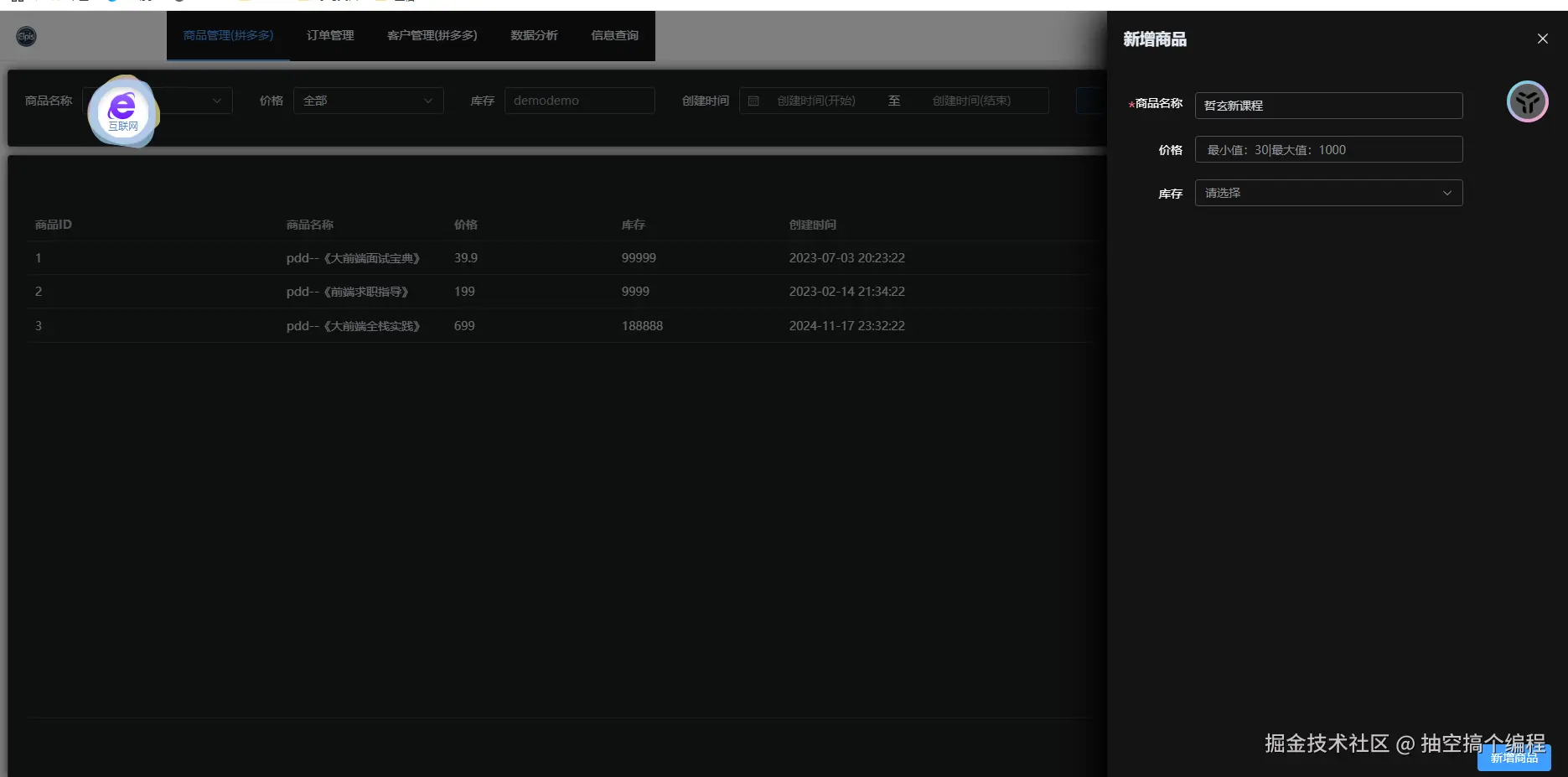Focus the drawer 价格 input field
Image resolution: width=1568 pixels, height=777 pixels.
(1328, 149)
